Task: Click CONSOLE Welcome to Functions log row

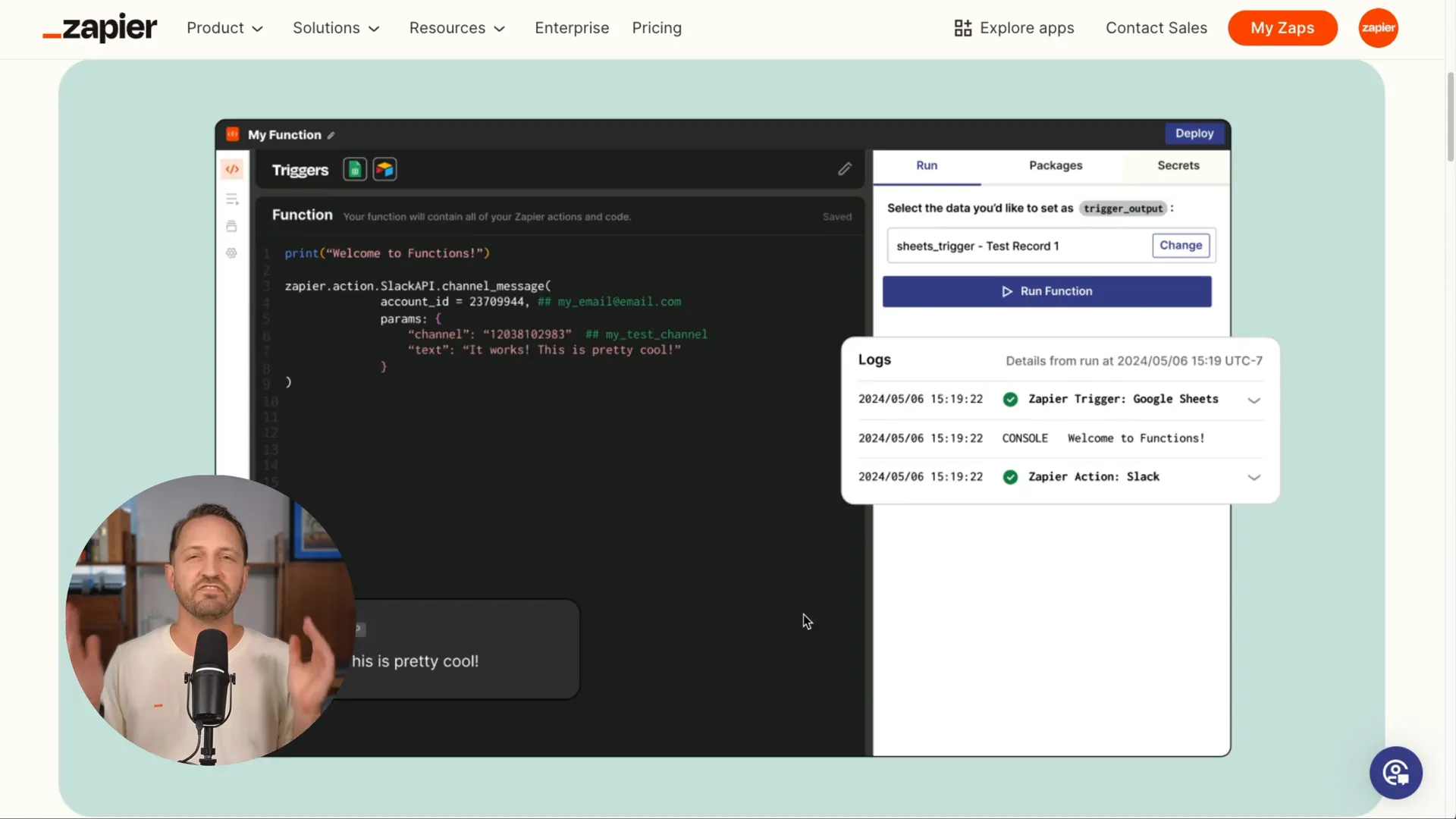Action: click(x=1060, y=438)
